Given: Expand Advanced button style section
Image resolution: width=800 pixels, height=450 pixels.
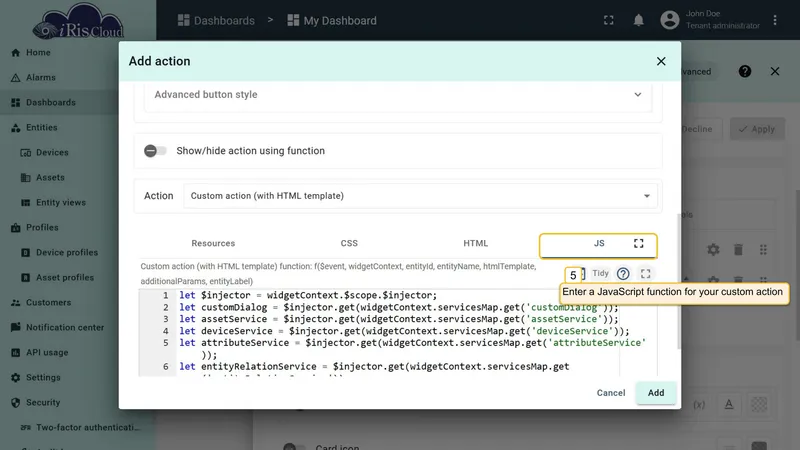Looking at the screenshot, I should pos(397,95).
